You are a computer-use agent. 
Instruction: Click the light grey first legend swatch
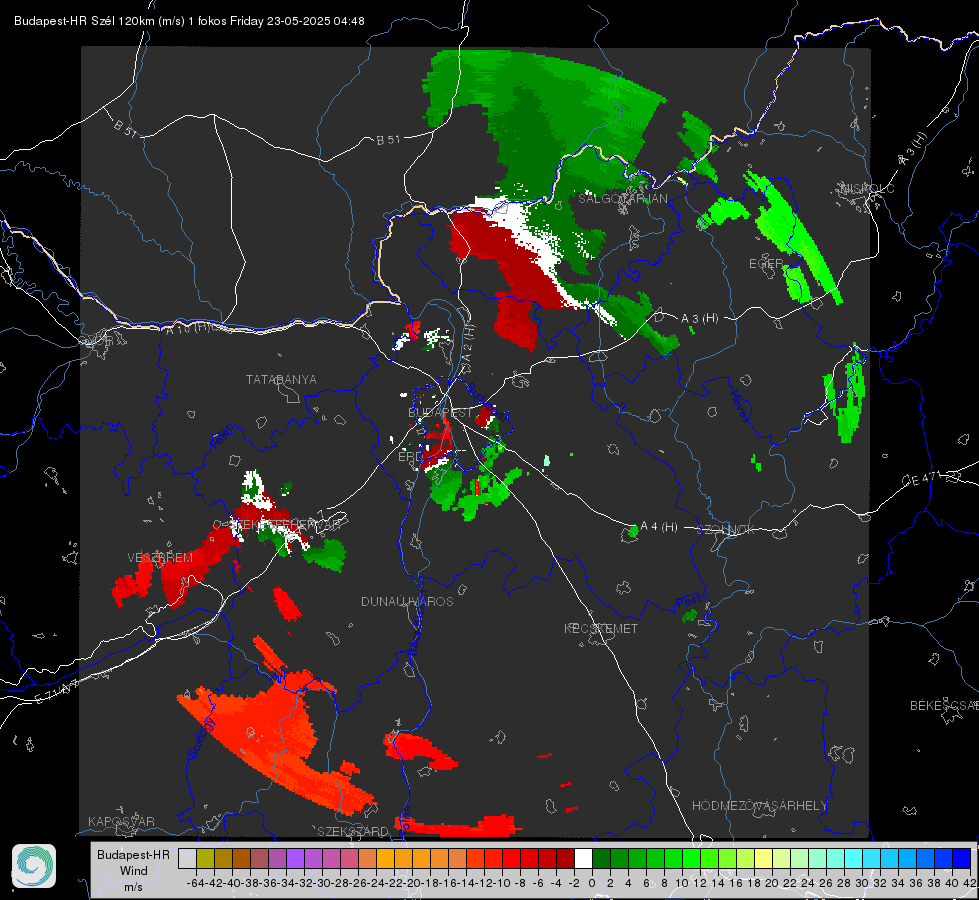coord(187,859)
